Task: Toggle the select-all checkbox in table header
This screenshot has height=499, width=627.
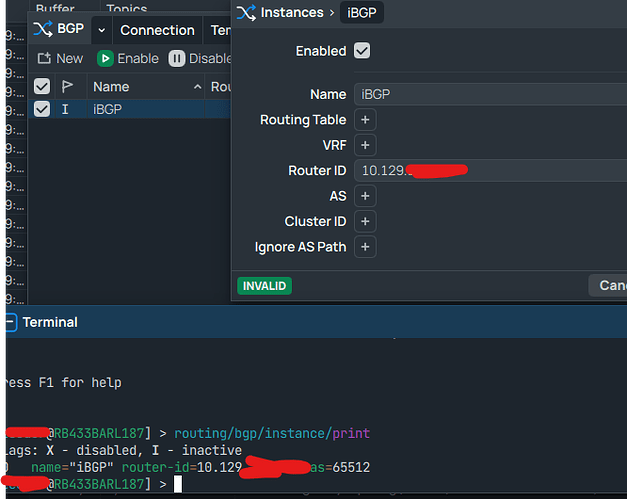Action: (42, 86)
